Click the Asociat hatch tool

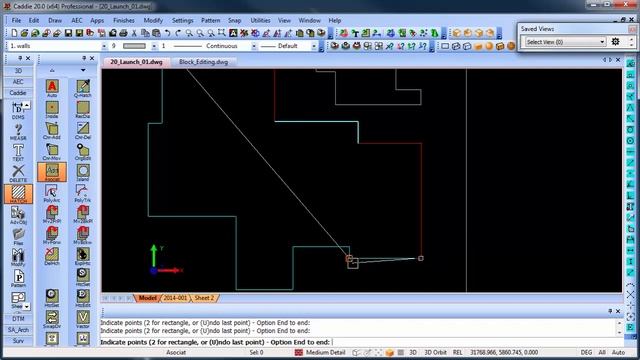(52, 172)
